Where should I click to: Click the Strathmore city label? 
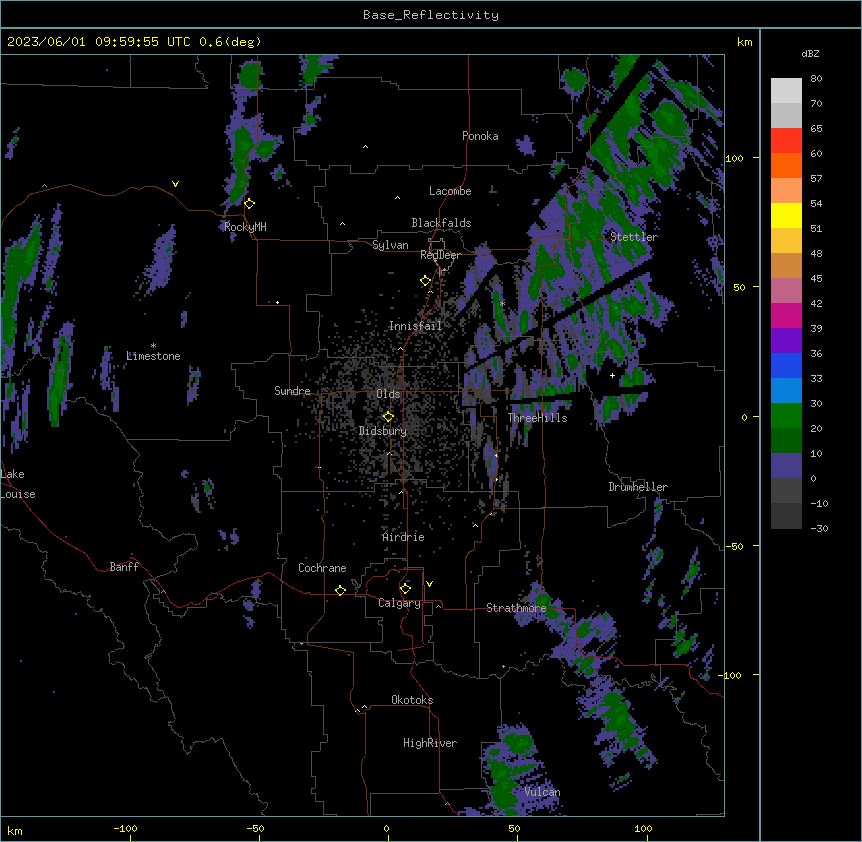(x=516, y=608)
